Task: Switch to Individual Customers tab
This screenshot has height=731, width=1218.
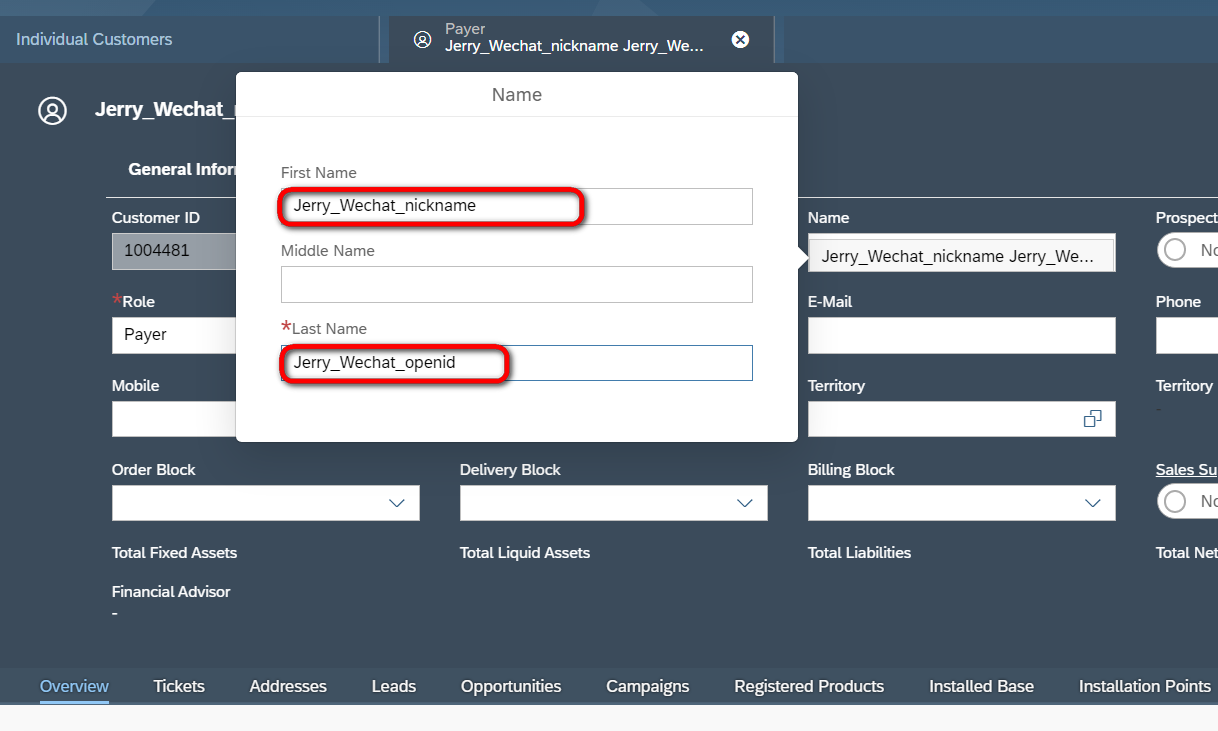Action: pyautogui.click(x=94, y=39)
